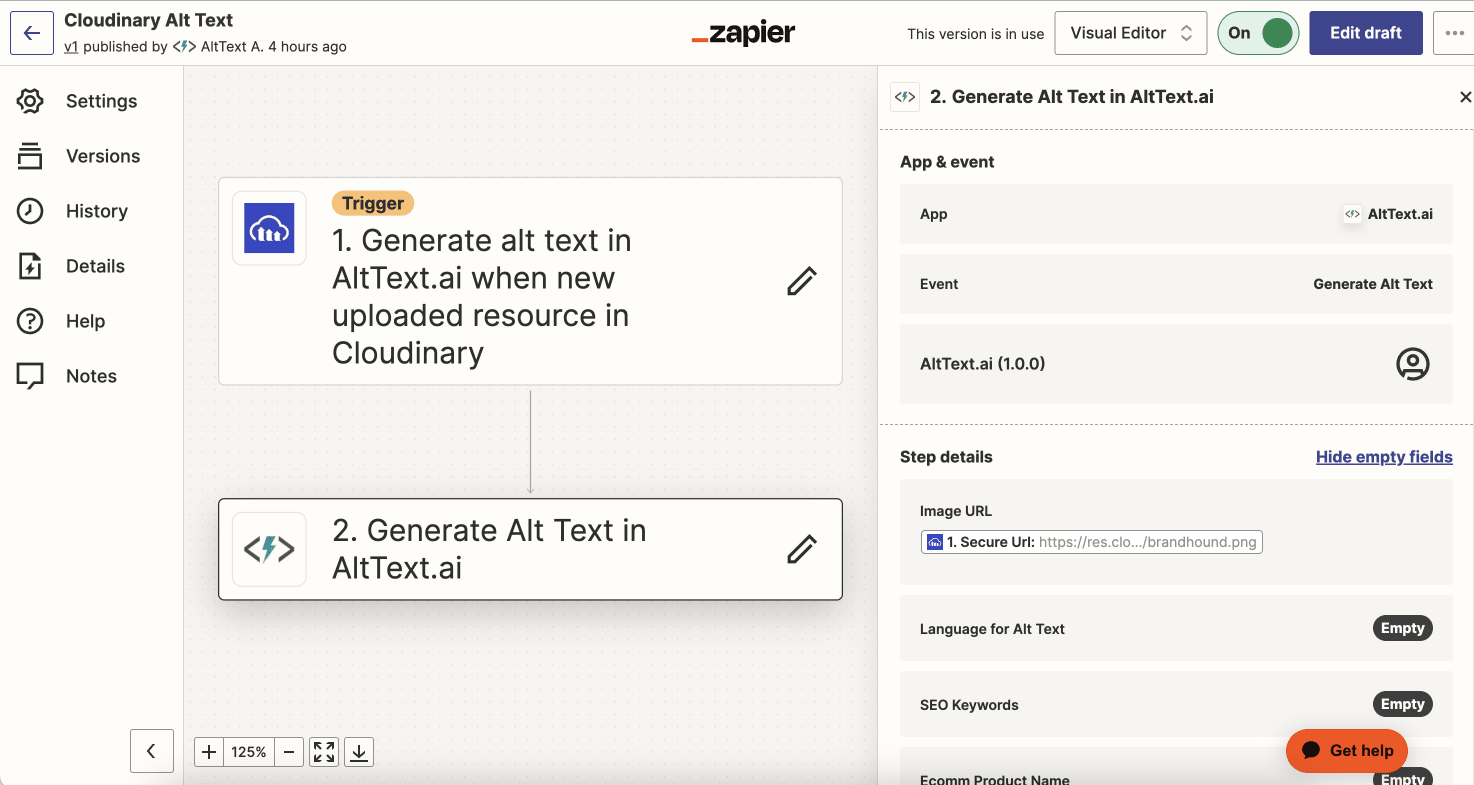Click the AltText.ai (1.0.0) account row
This screenshot has width=1474, height=785.
tap(1176, 364)
